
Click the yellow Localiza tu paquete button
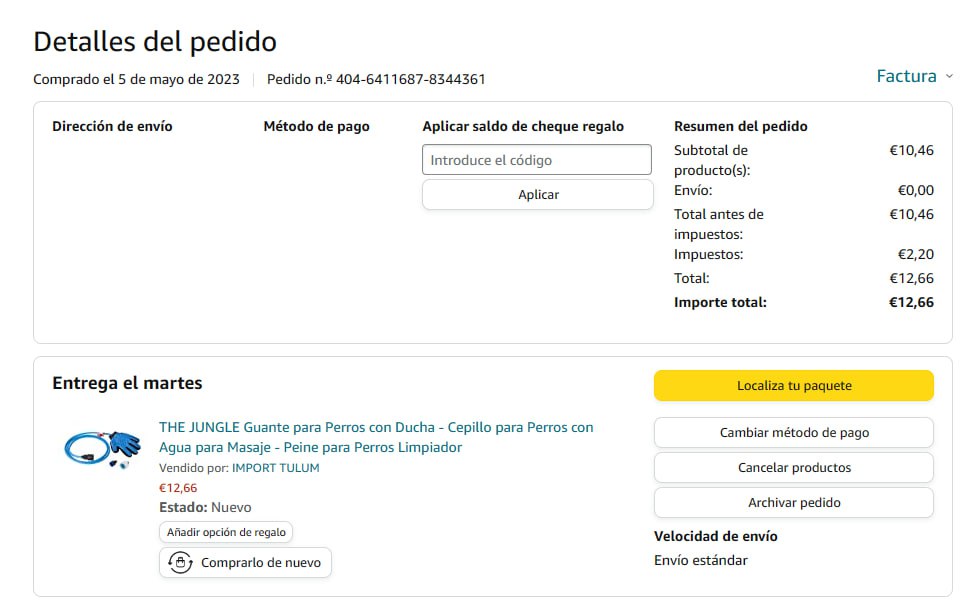[793, 385]
